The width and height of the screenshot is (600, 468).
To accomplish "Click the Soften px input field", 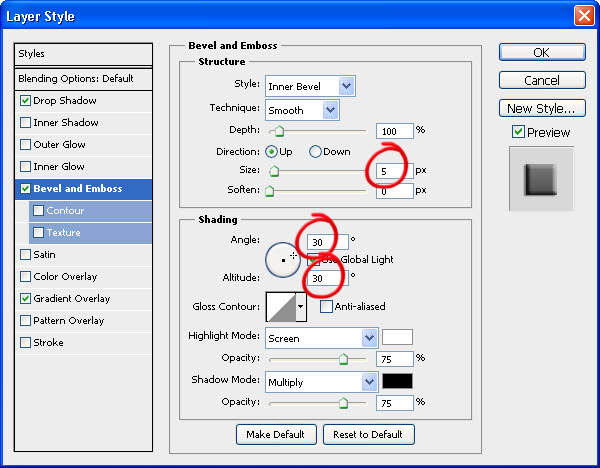I will (395, 191).
